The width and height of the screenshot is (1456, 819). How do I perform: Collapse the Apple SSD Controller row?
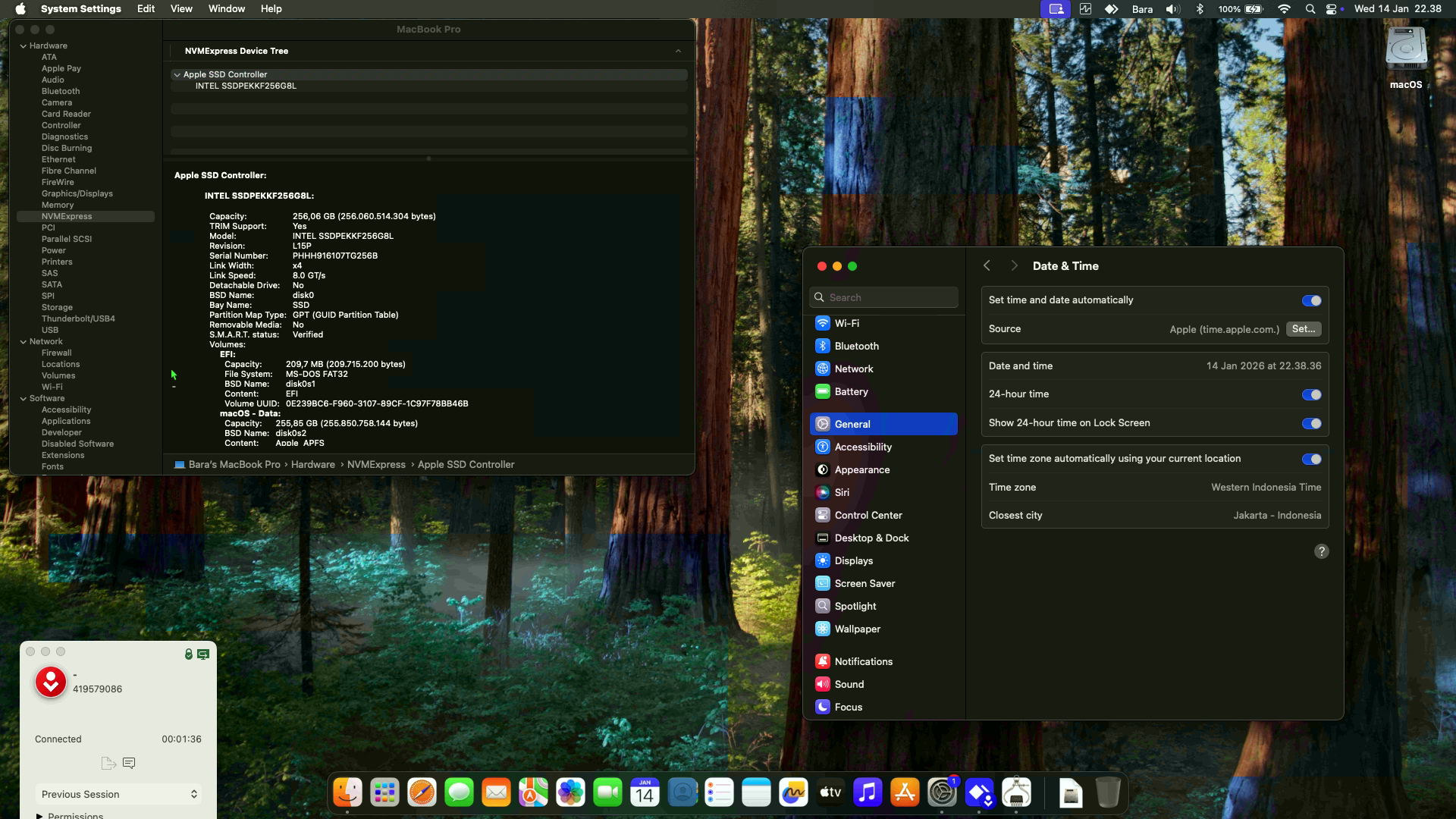pos(177,74)
